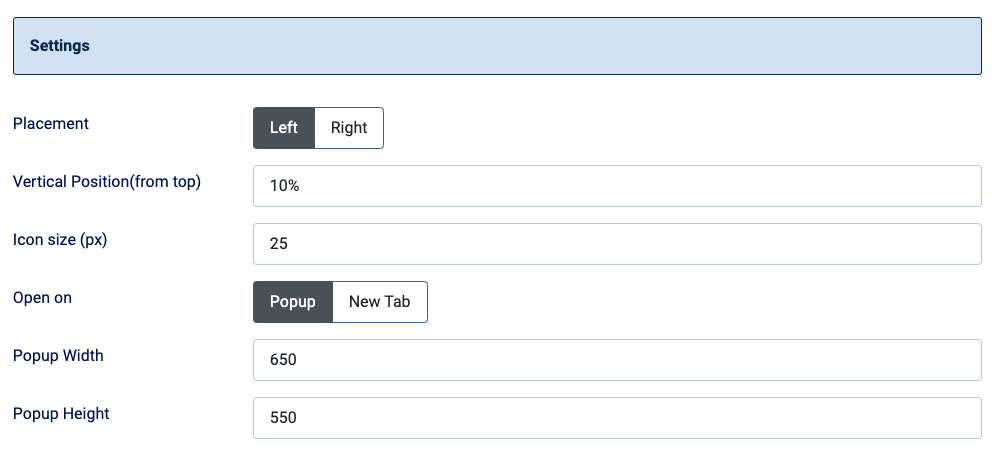The height and width of the screenshot is (462, 1003).
Task: Select Right placement option
Action: [349, 128]
